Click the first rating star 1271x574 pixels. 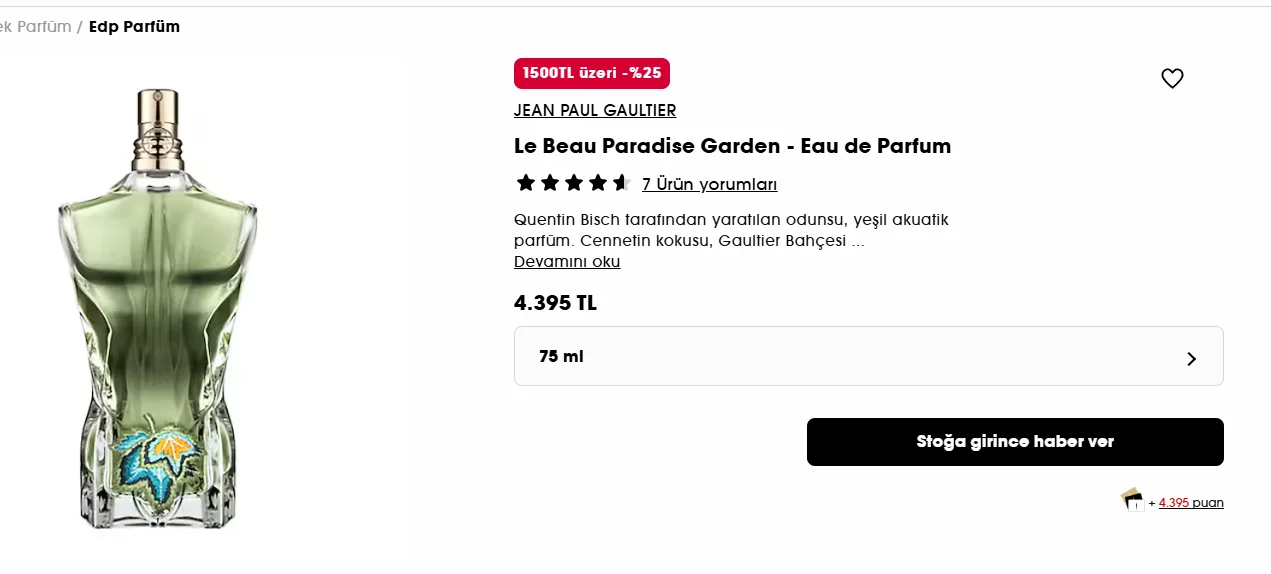[525, 183]
